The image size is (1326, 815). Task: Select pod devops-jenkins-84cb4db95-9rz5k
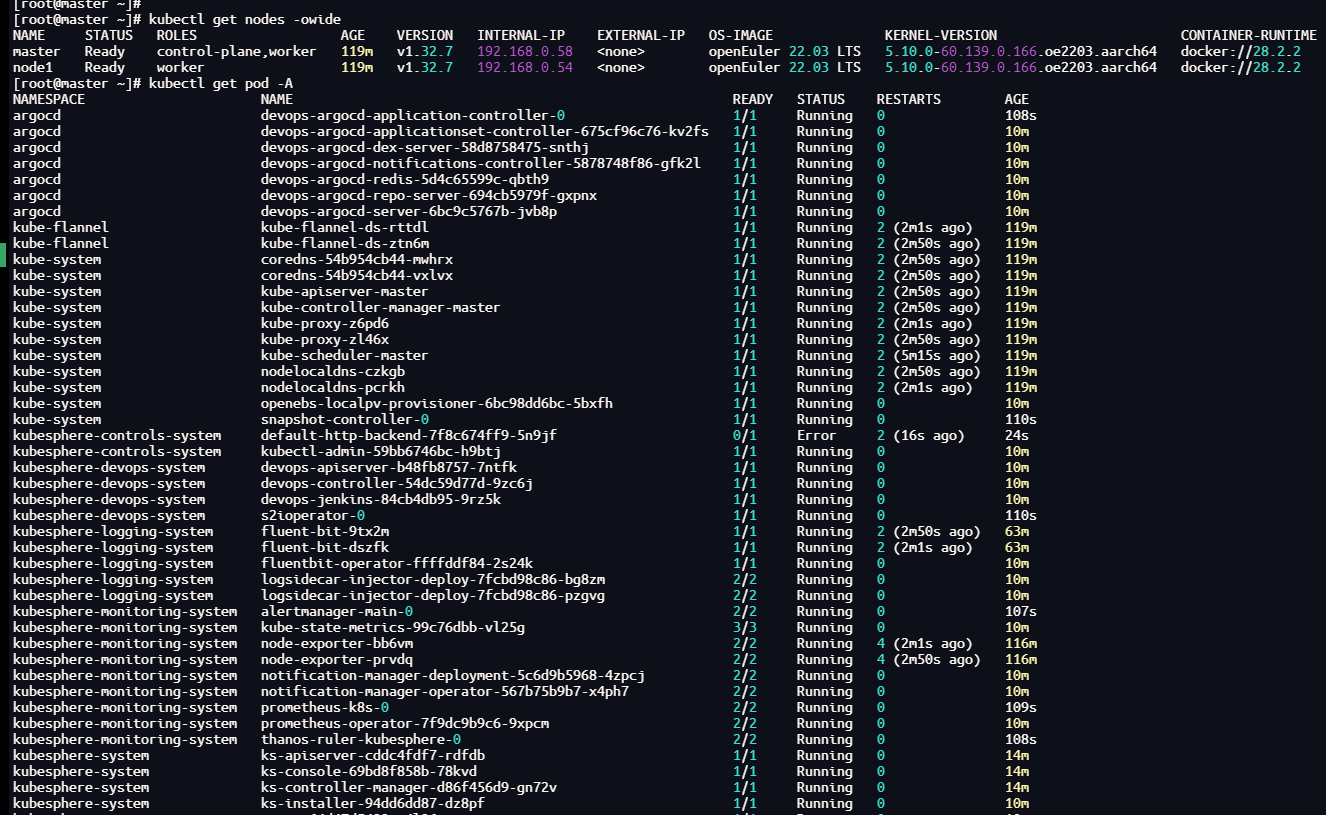point(381,500)
